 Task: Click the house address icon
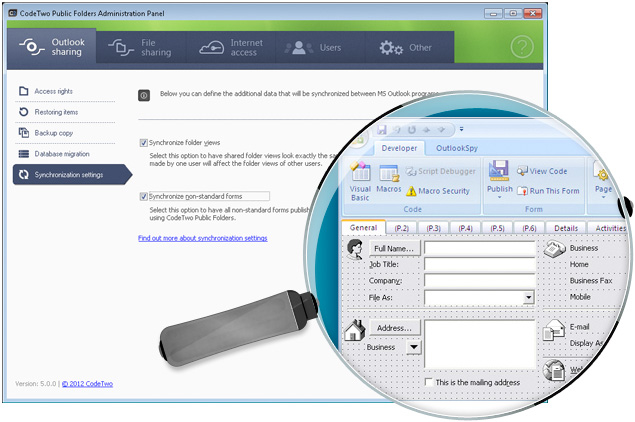354,329
